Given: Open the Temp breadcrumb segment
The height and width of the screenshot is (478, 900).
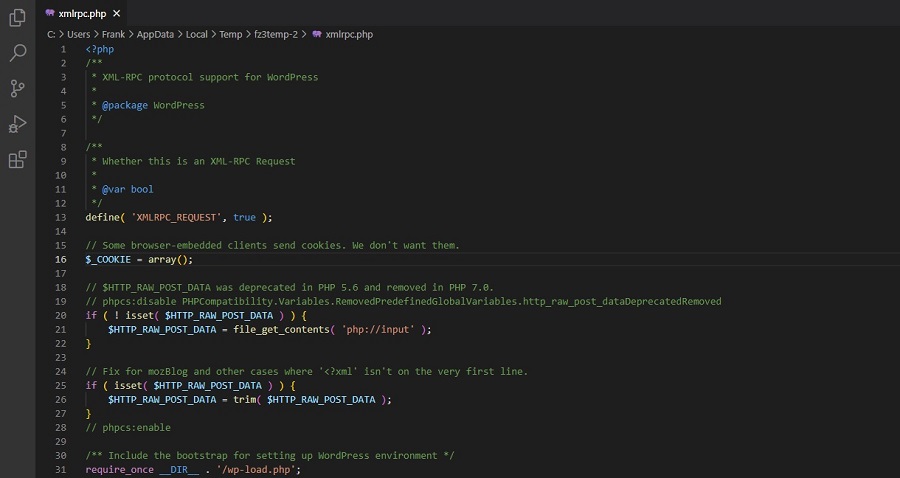Looking at the screenshot, I should [x=231, y=34].
